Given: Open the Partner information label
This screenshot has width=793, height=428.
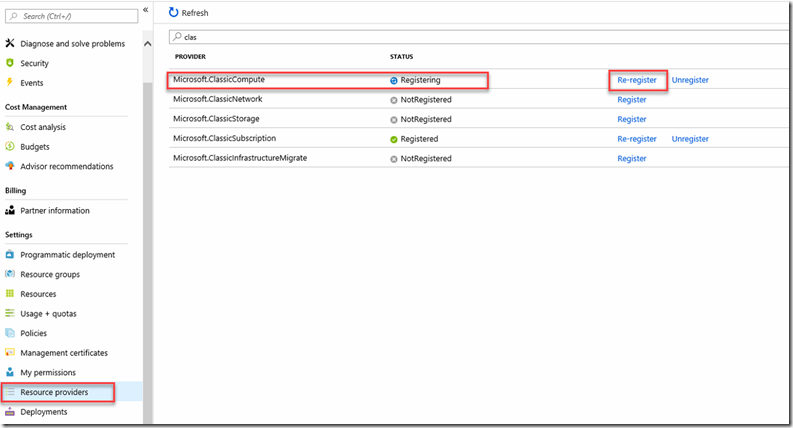Looking at the screenshot, I should [55, 210].
